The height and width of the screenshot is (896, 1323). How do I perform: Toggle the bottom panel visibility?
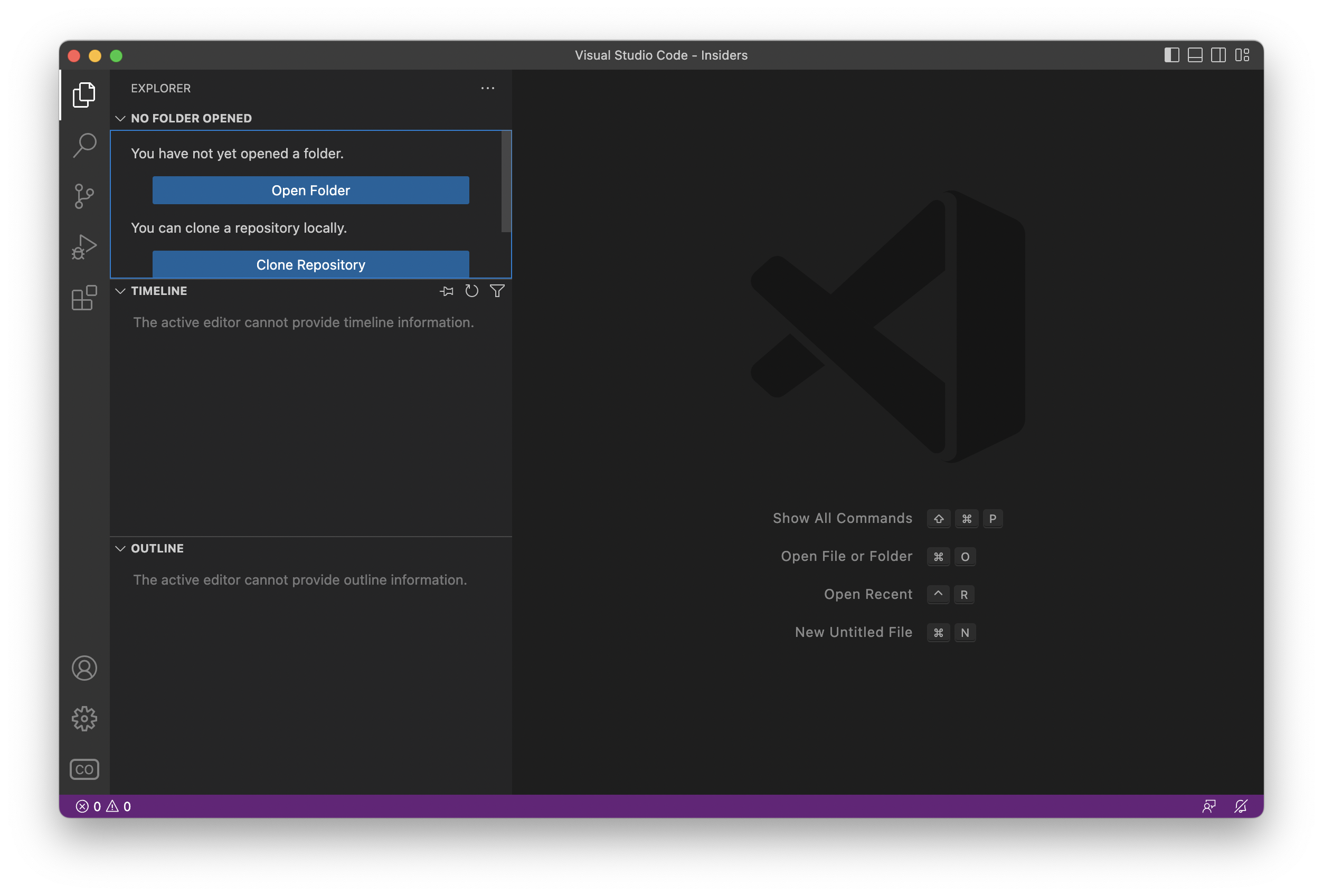click(x=1195, y=55)
